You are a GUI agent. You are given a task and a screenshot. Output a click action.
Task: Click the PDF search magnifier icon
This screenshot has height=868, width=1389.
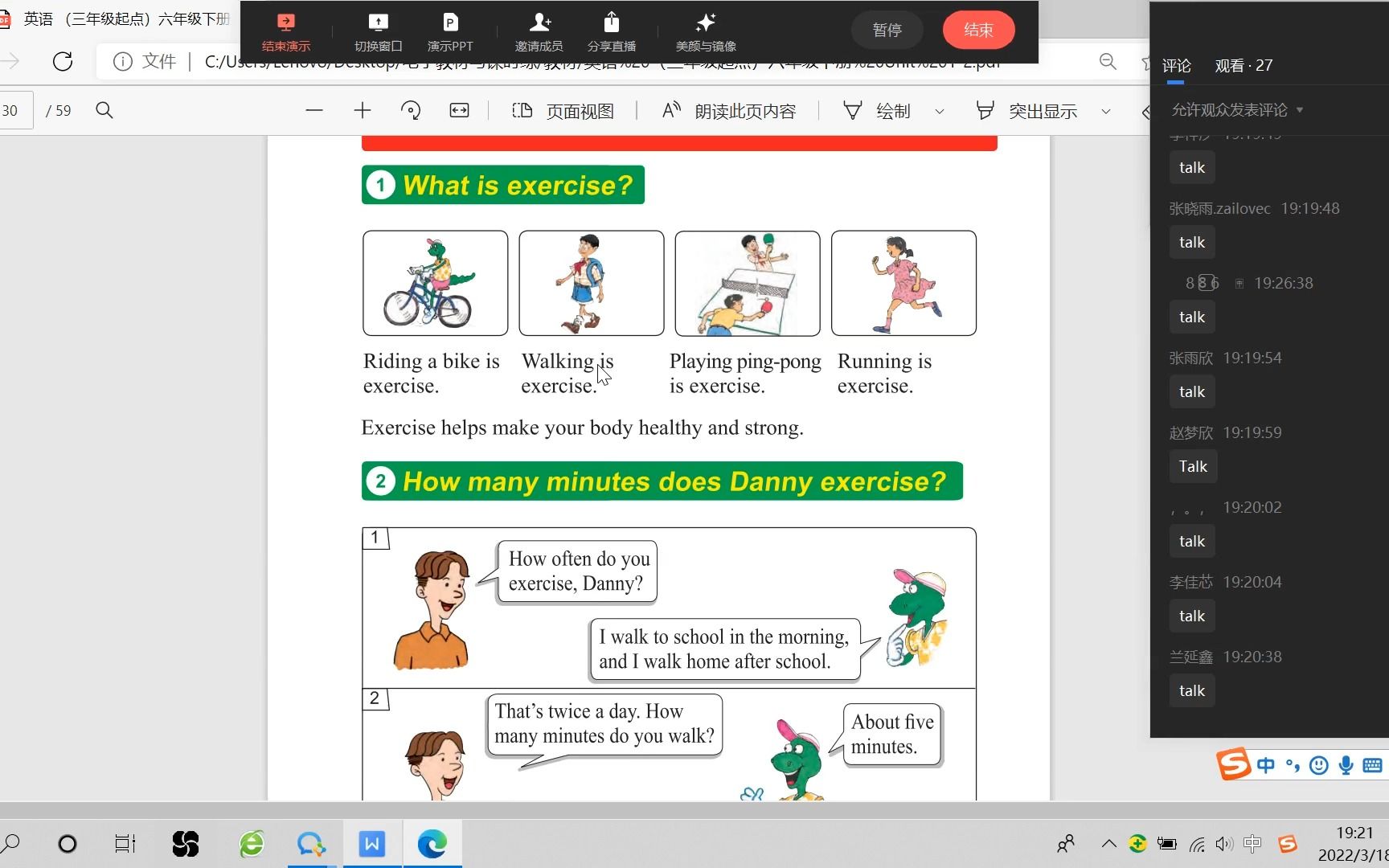pos(104,110)
